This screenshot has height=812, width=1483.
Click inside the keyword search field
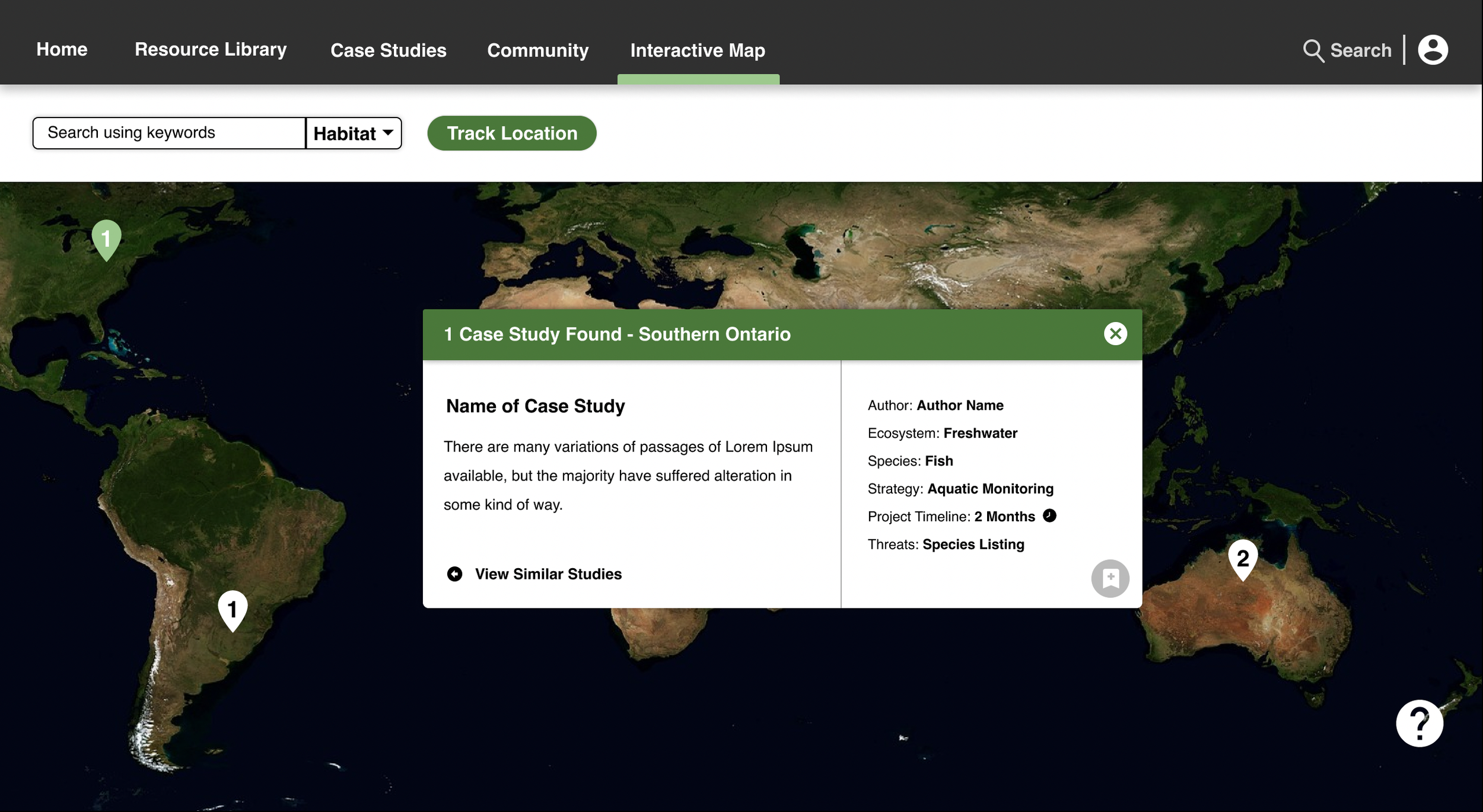coord(168,132)
